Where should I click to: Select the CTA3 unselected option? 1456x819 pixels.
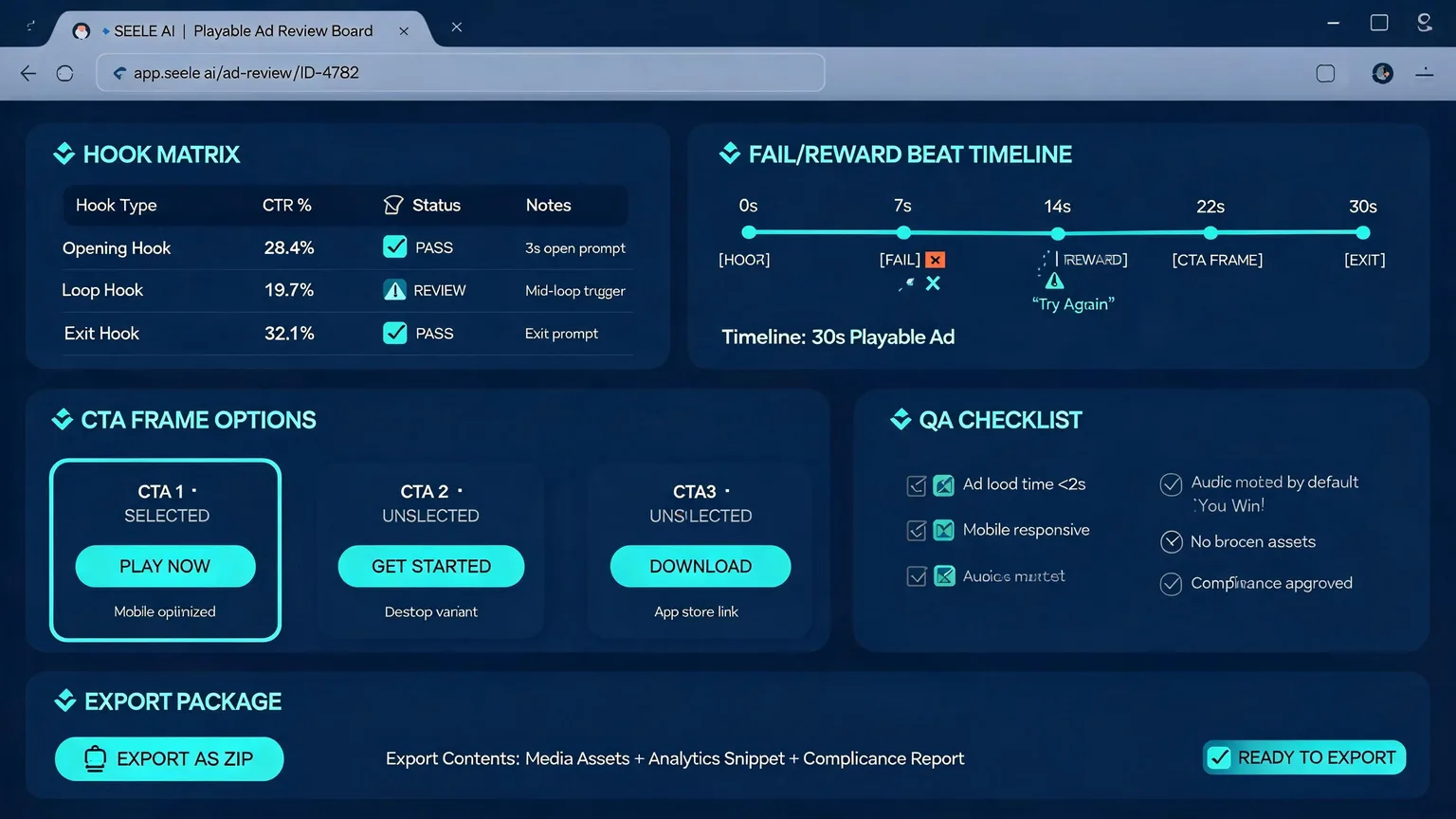[701, 550]
